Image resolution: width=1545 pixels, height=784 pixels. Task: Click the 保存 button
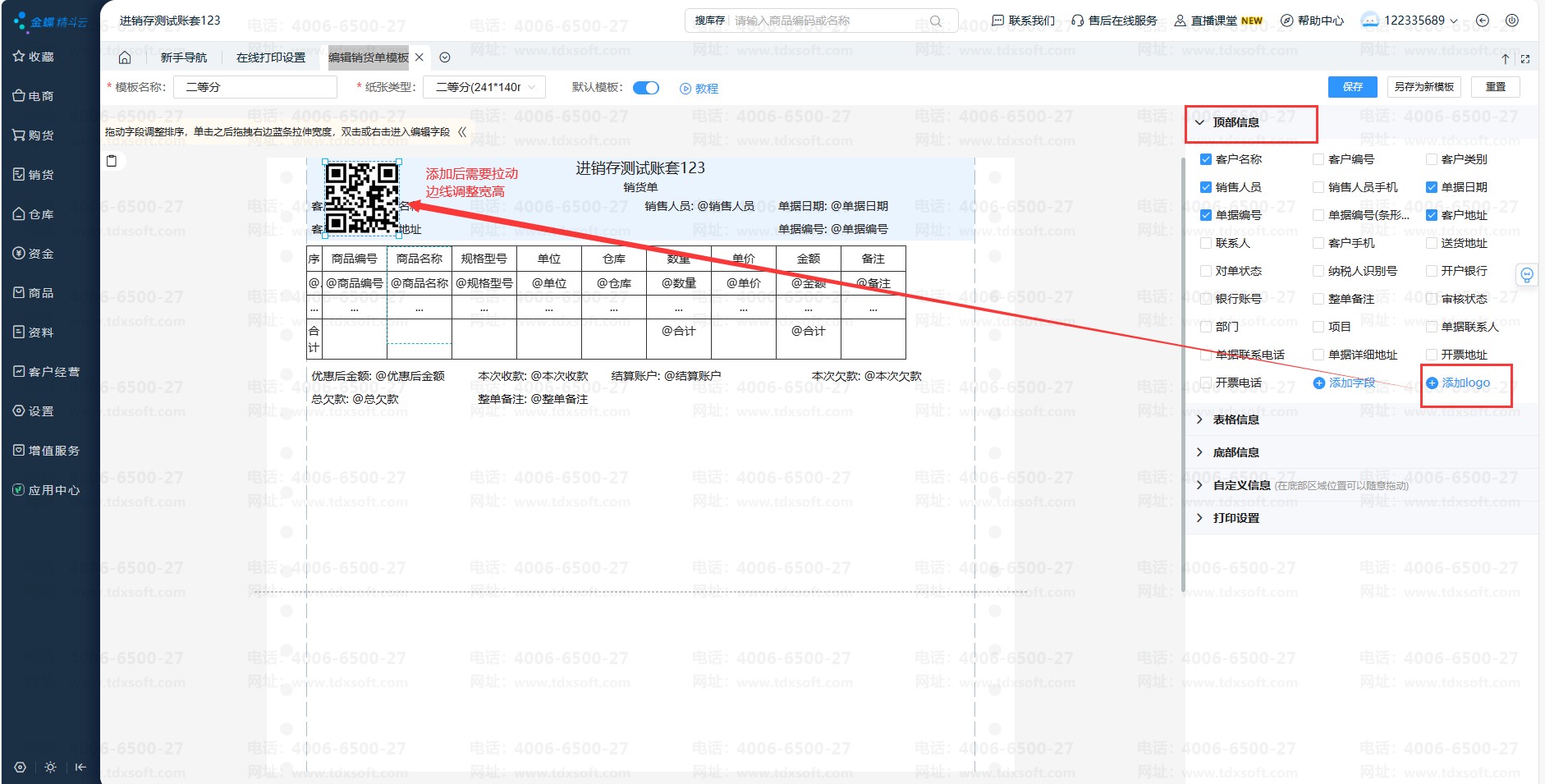pyautogui.click(x=1352, y=87)
